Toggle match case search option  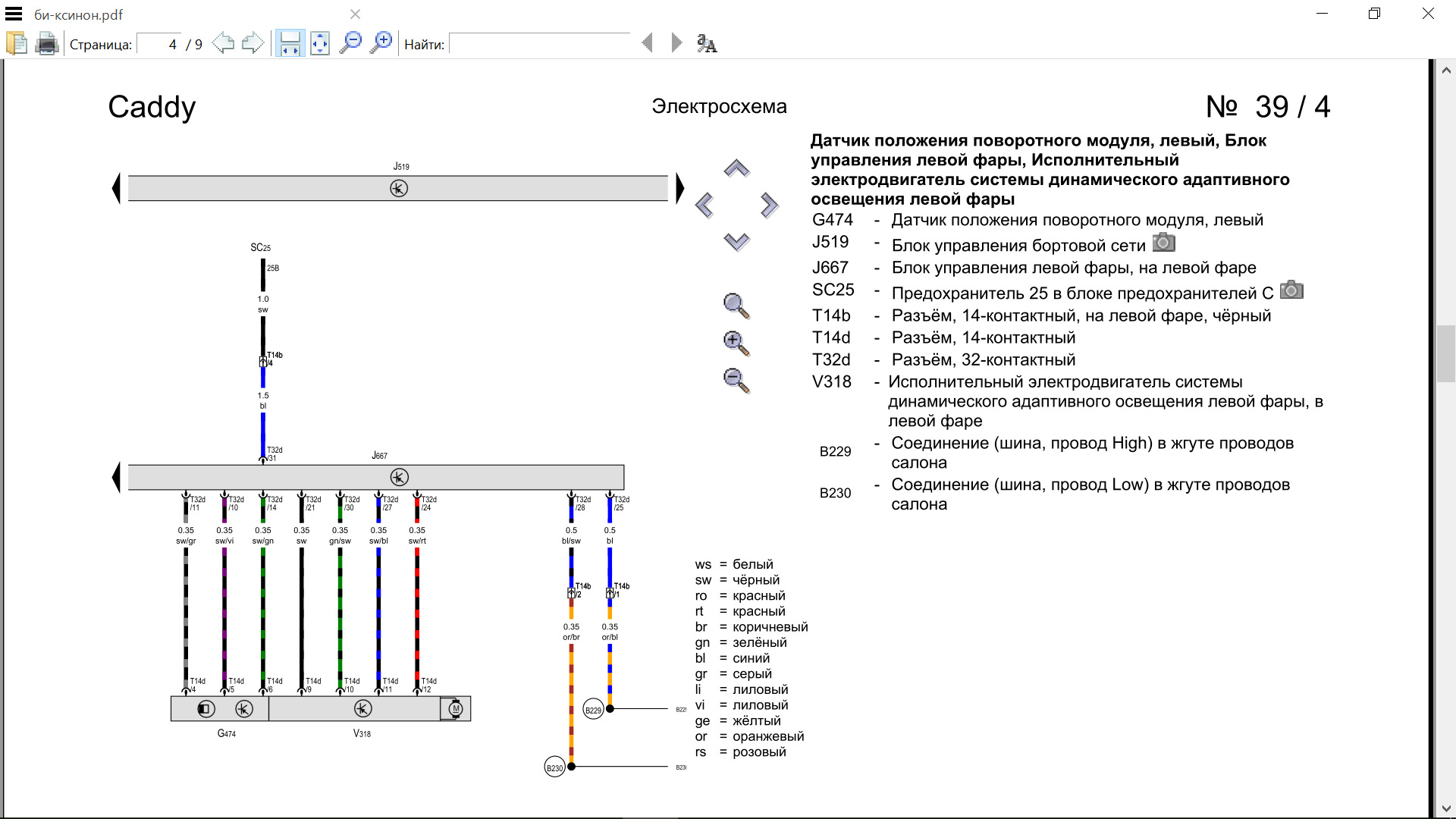click(x=707, y=44)
